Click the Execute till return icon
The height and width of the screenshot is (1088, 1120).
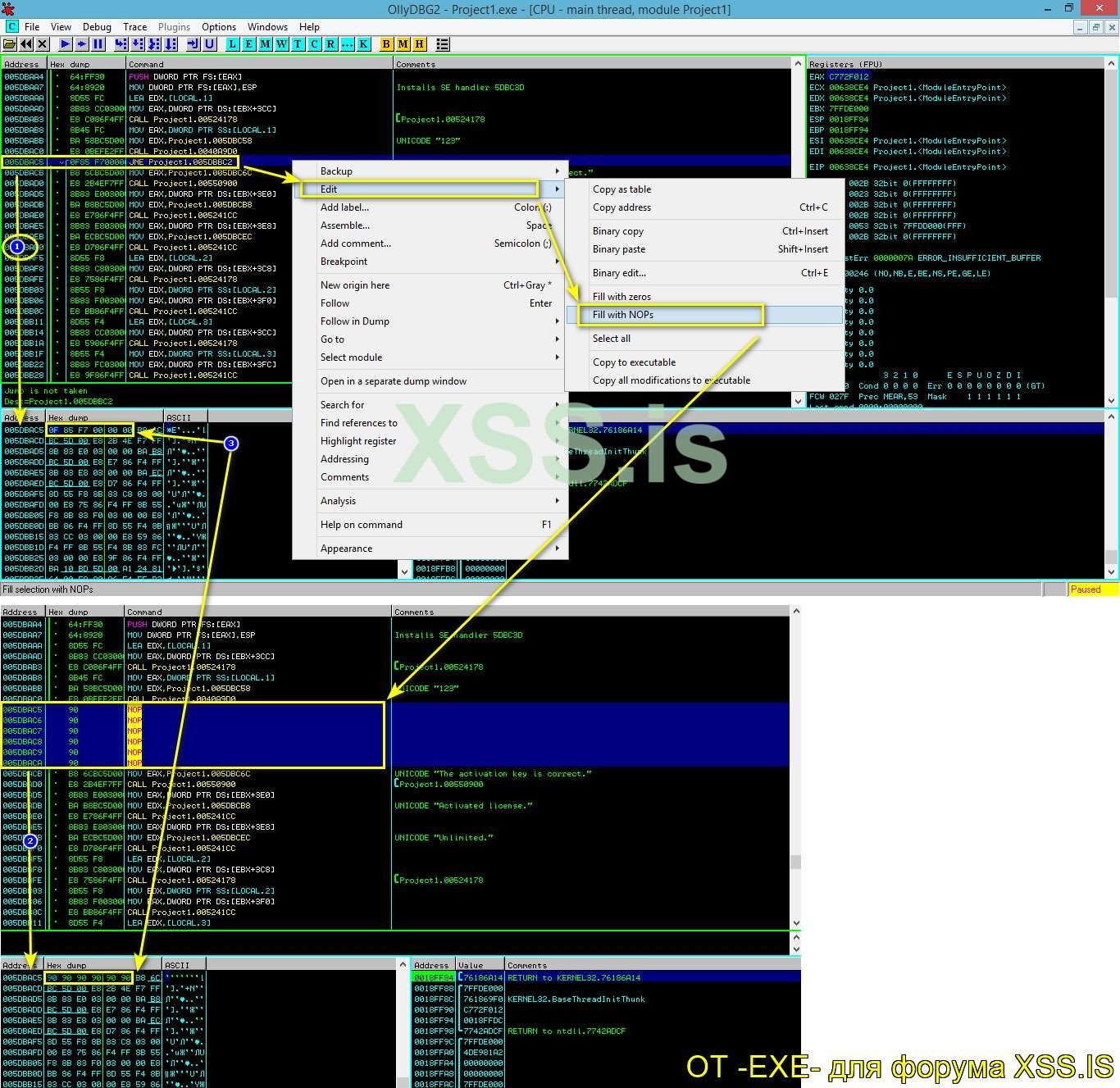193,44
